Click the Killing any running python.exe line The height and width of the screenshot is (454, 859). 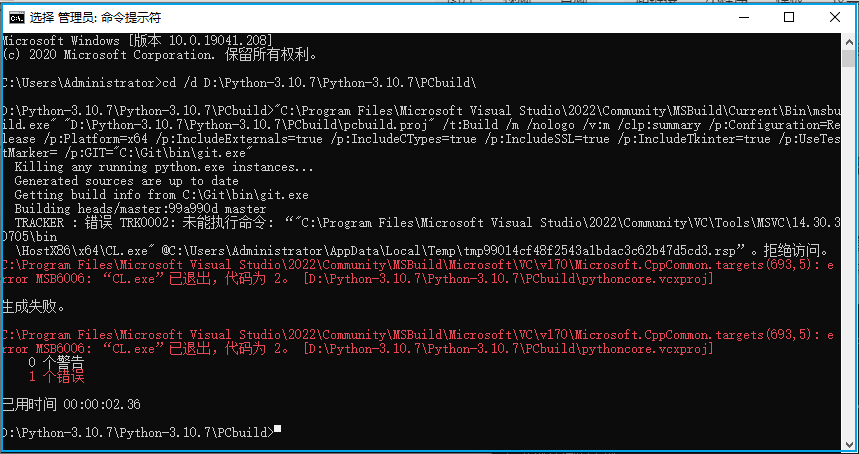click(164, 166)
